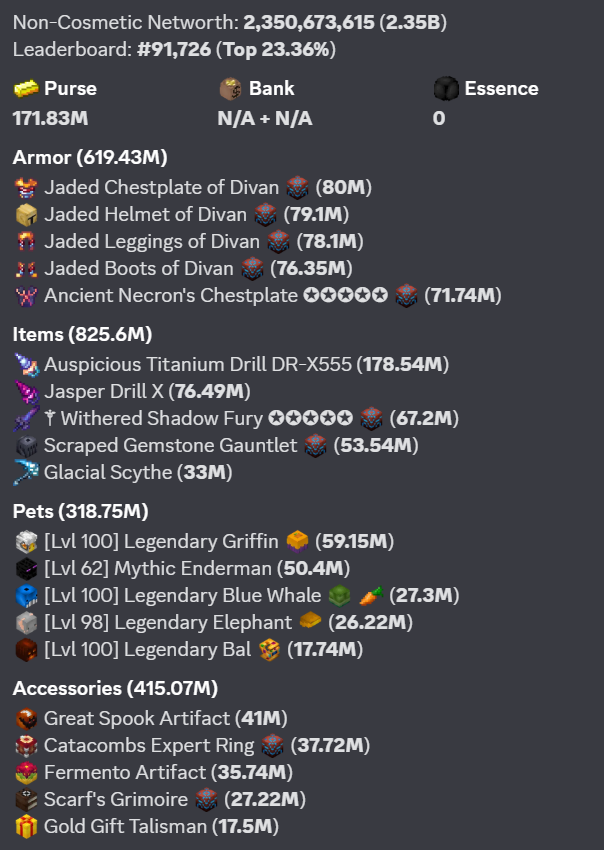Viewport: 604px width, 850px height.
Task: Click the Legendary Griffin pet icon
Action: coord(26,542)
